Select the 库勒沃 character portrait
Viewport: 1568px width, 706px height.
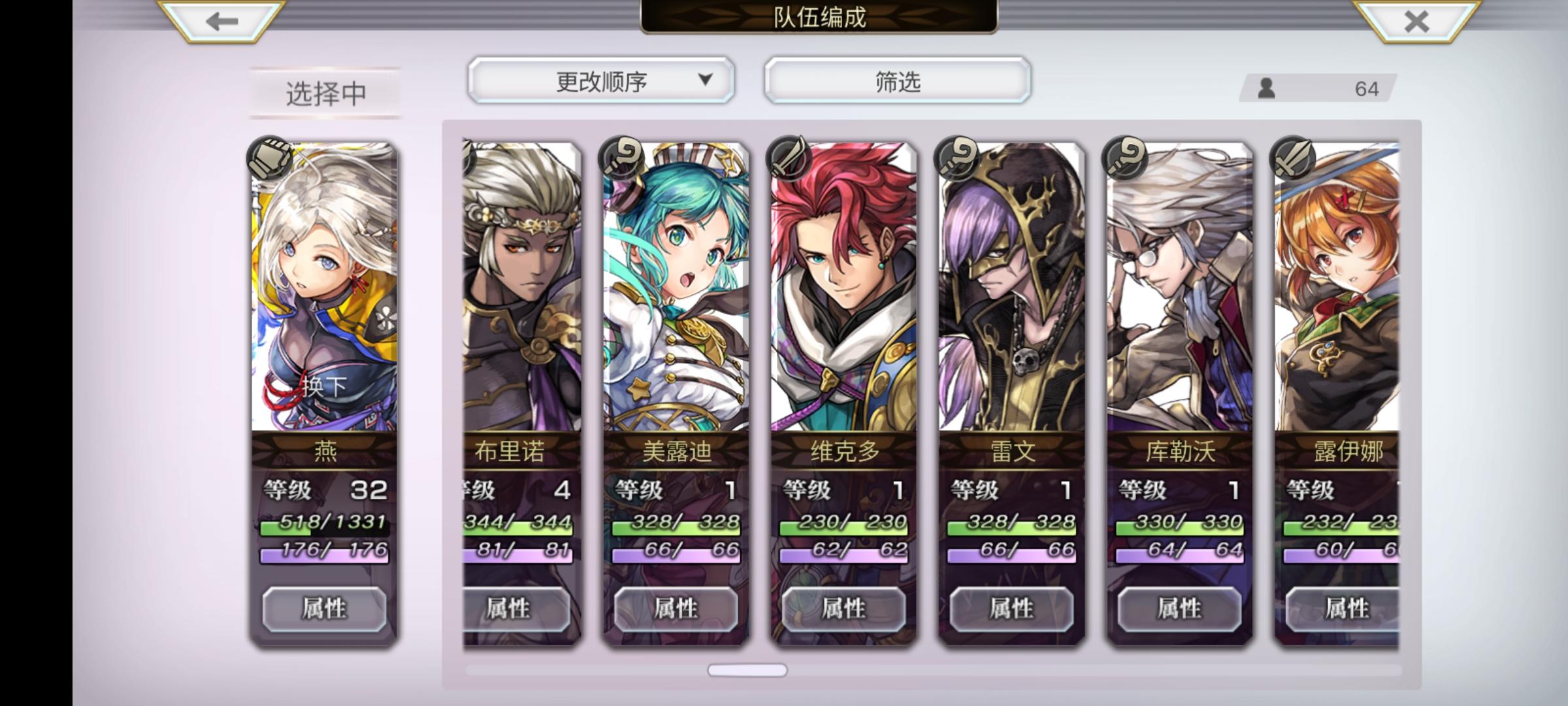[x=1179, y=288]
